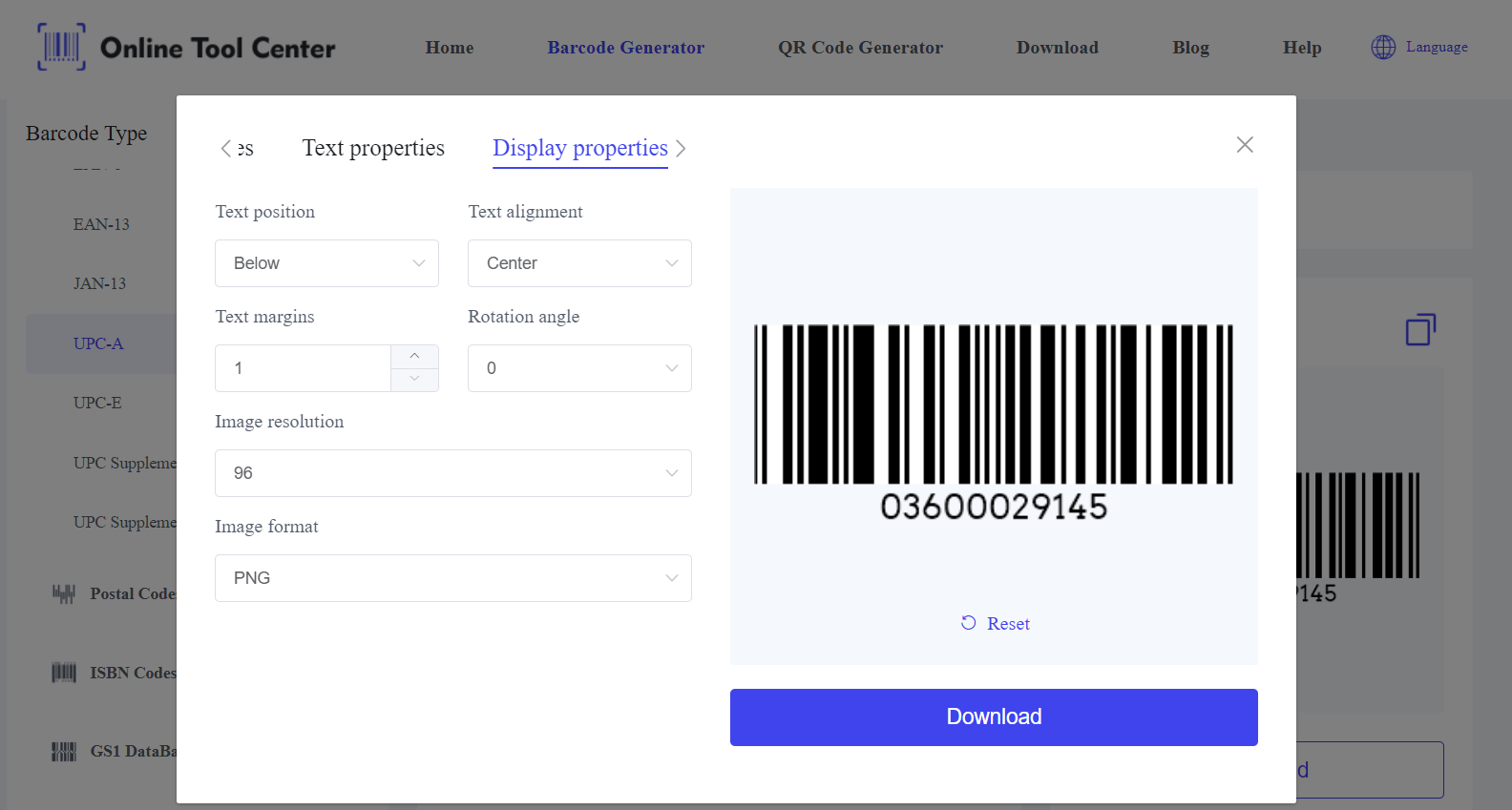The height and width of the screenshot is (810, 1512).
Task: Click the ISBN Codes category icon
Action: [63, 673]
